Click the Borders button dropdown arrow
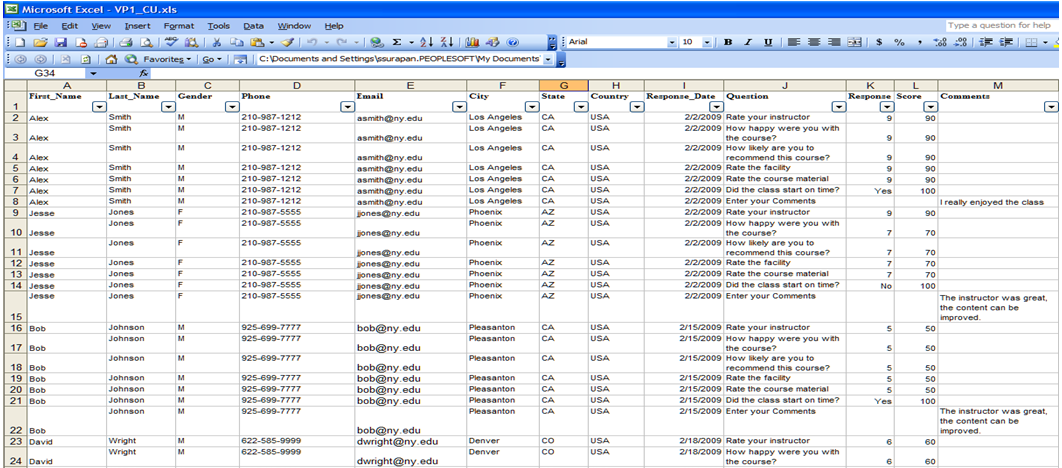Screen dimensions: 1062x468 click(x=1045, y=42)
